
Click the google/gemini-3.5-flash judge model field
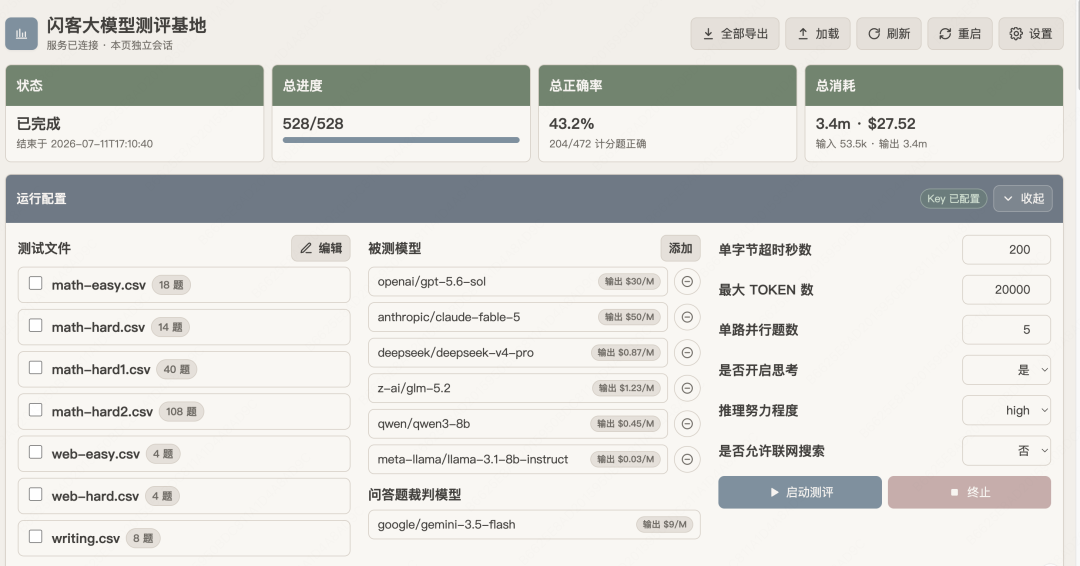(x=534, y=525)
